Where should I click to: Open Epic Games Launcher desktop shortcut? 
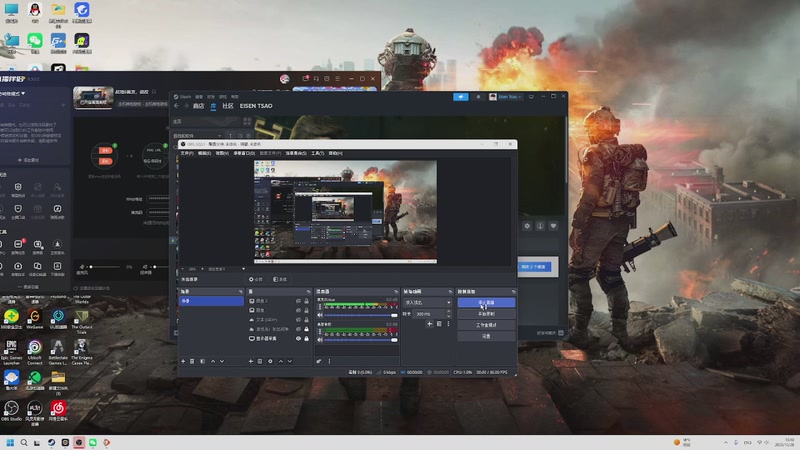[11, 352]
